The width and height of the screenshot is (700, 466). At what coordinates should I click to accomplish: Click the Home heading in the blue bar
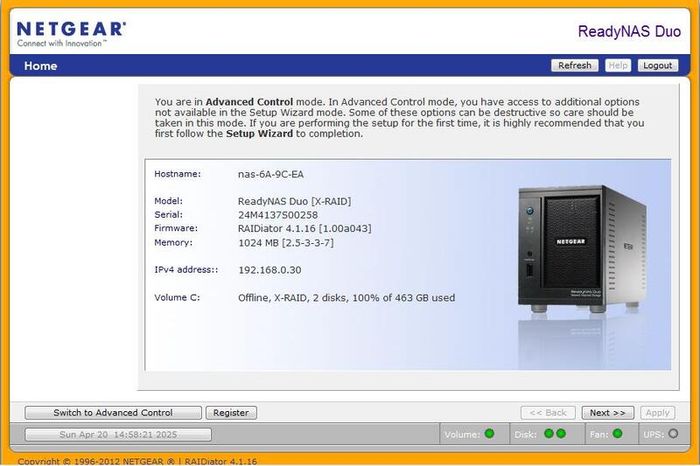point(41,66)
